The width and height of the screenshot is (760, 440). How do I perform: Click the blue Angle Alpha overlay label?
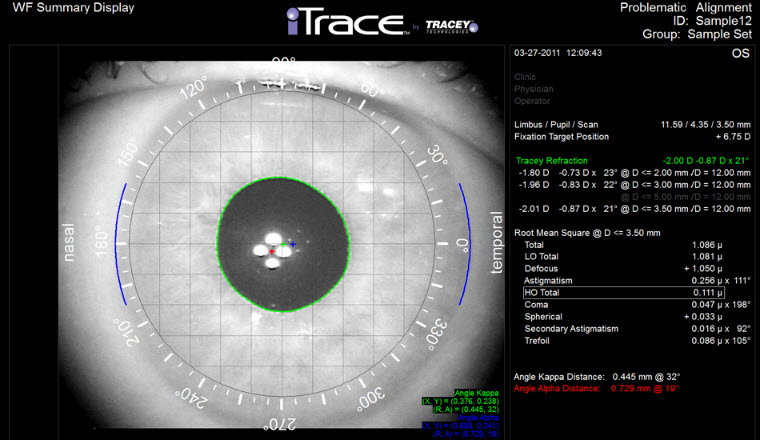click(x=478, y=417)
